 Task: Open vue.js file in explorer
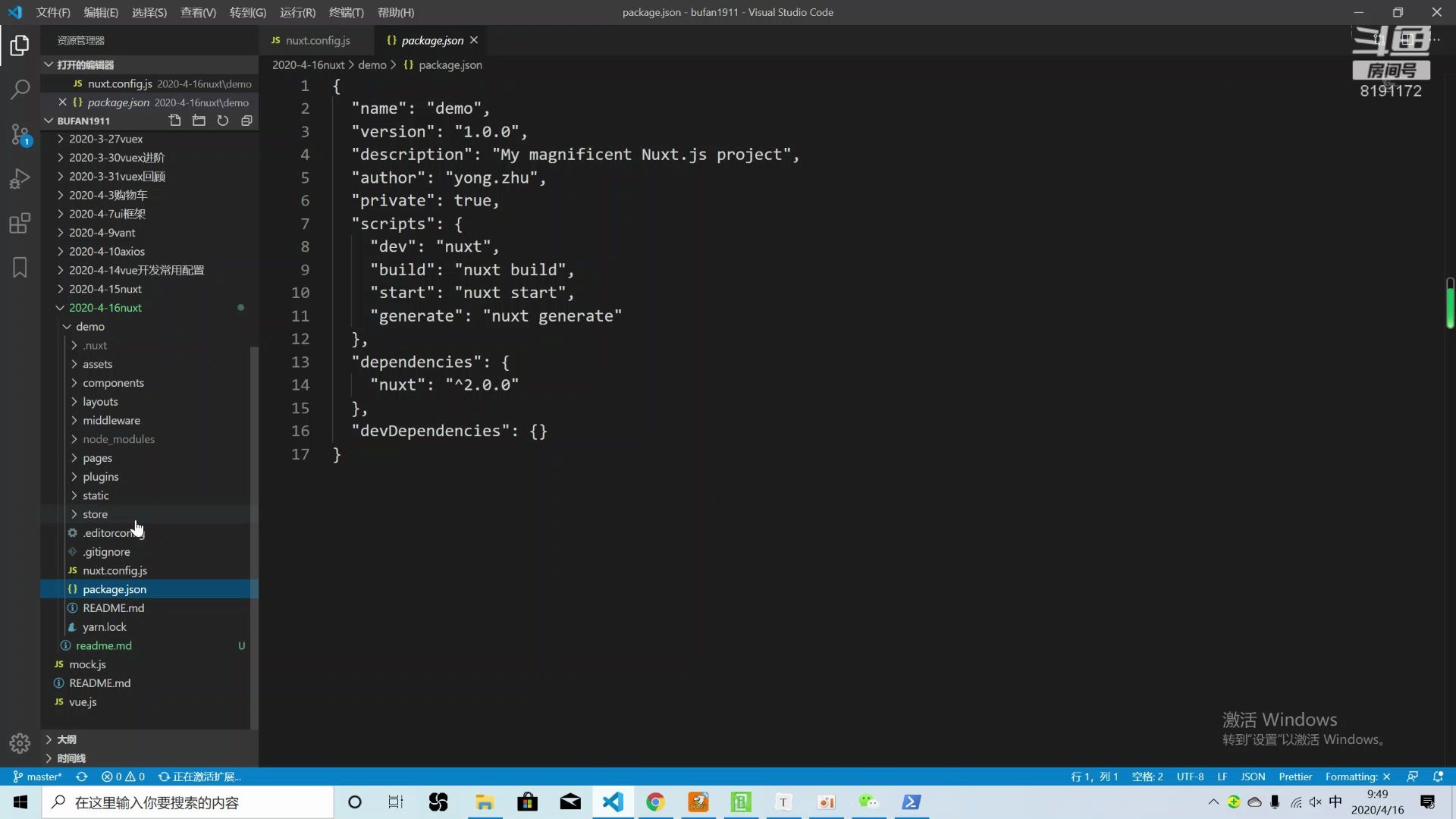149,702
